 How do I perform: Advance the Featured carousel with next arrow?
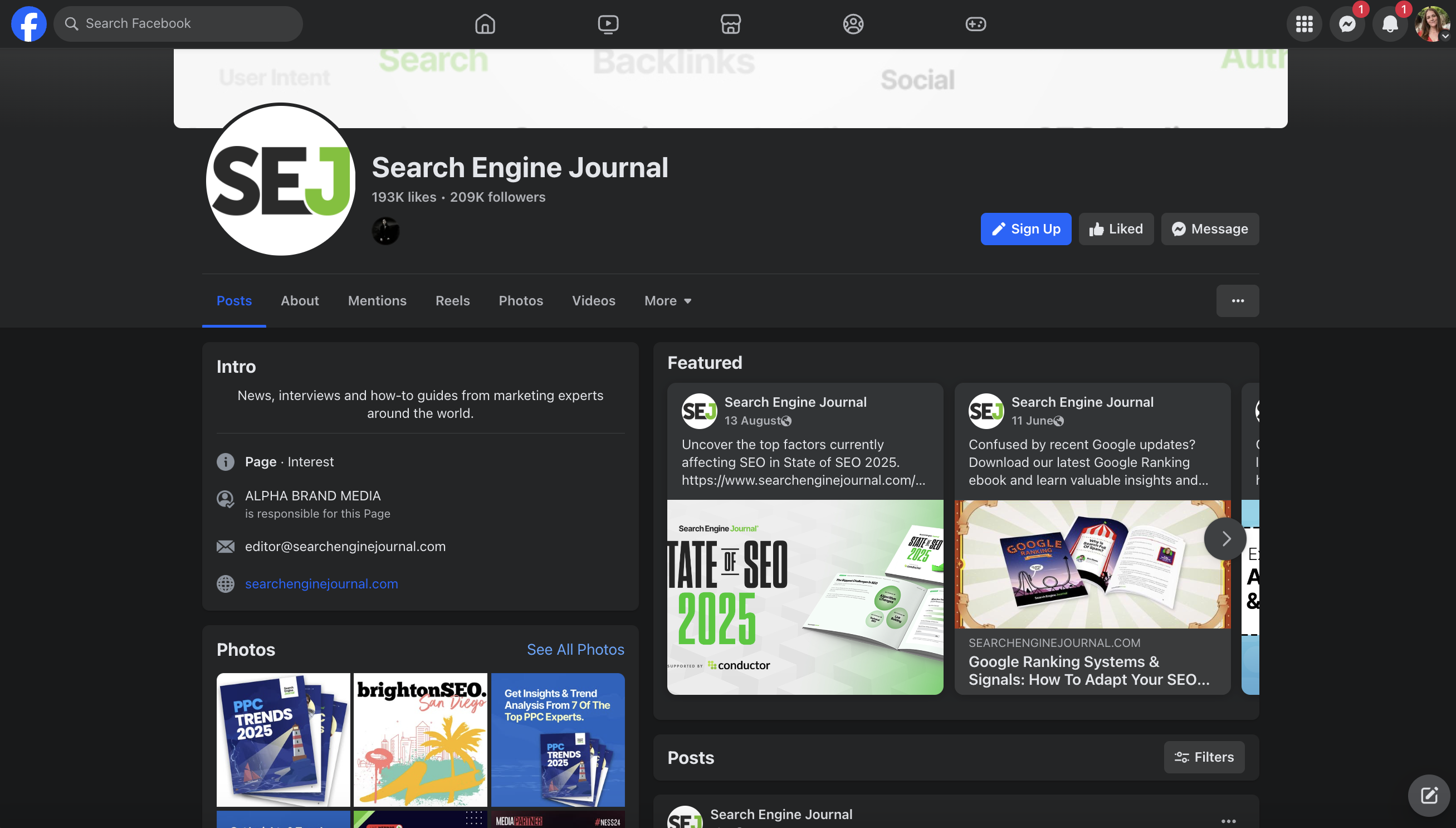coord(1225,539)
